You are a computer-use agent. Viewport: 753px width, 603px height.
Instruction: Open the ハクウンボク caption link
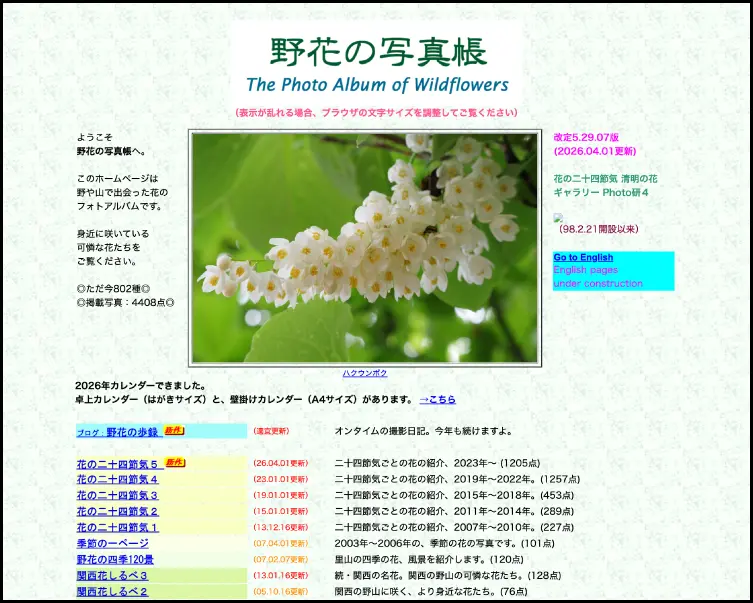click(x=365, y=373)
